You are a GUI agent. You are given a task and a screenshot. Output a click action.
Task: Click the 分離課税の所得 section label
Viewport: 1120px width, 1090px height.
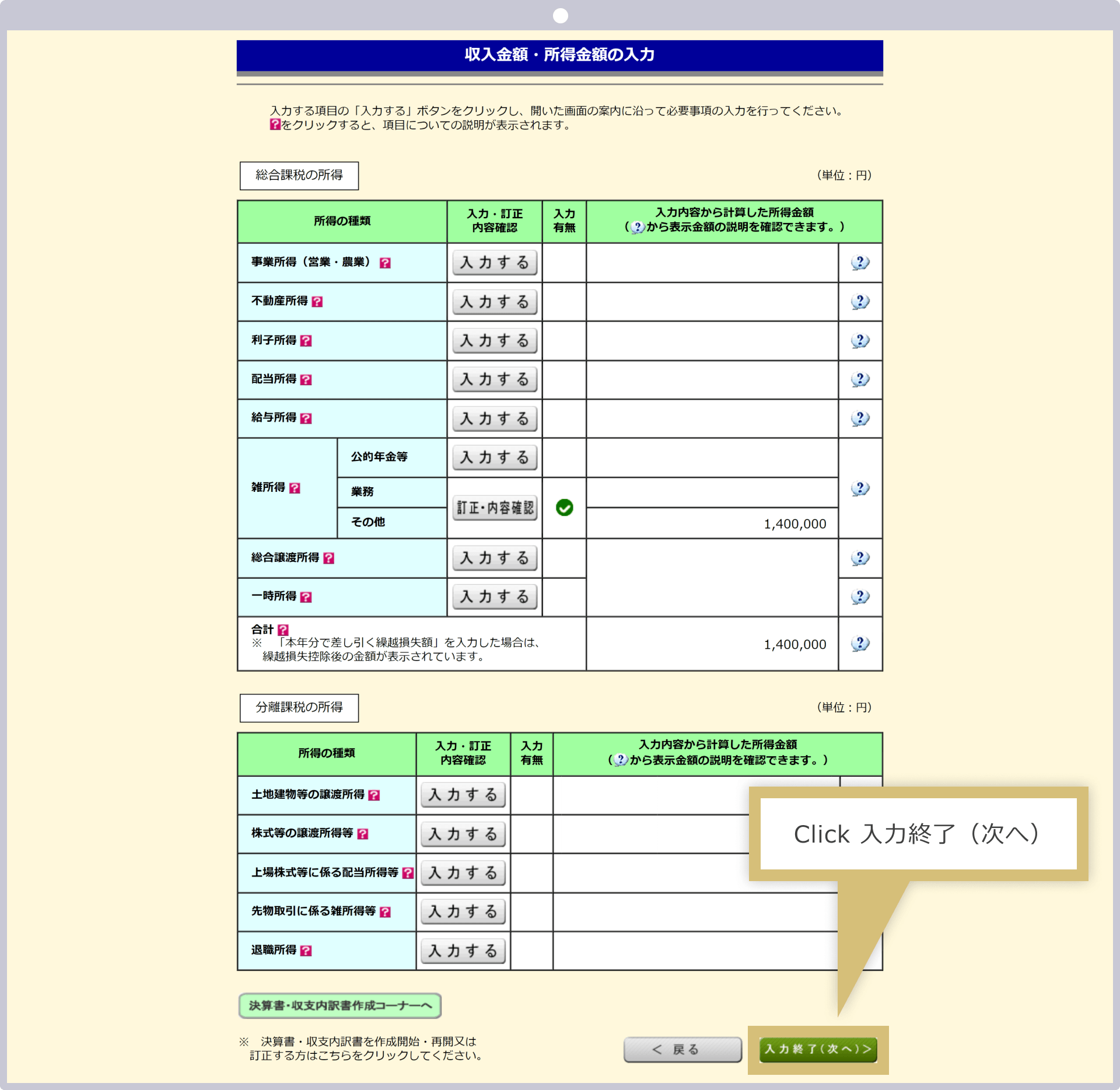[x=299, y=708]
